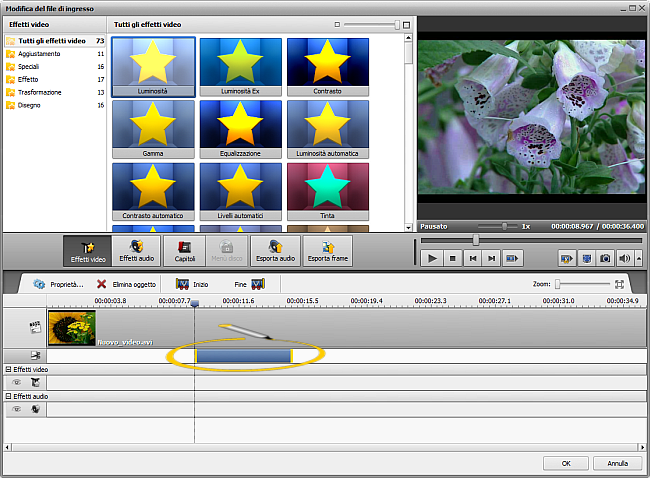
Task: Mute sound with the speaker button
Action: (623, 258)
